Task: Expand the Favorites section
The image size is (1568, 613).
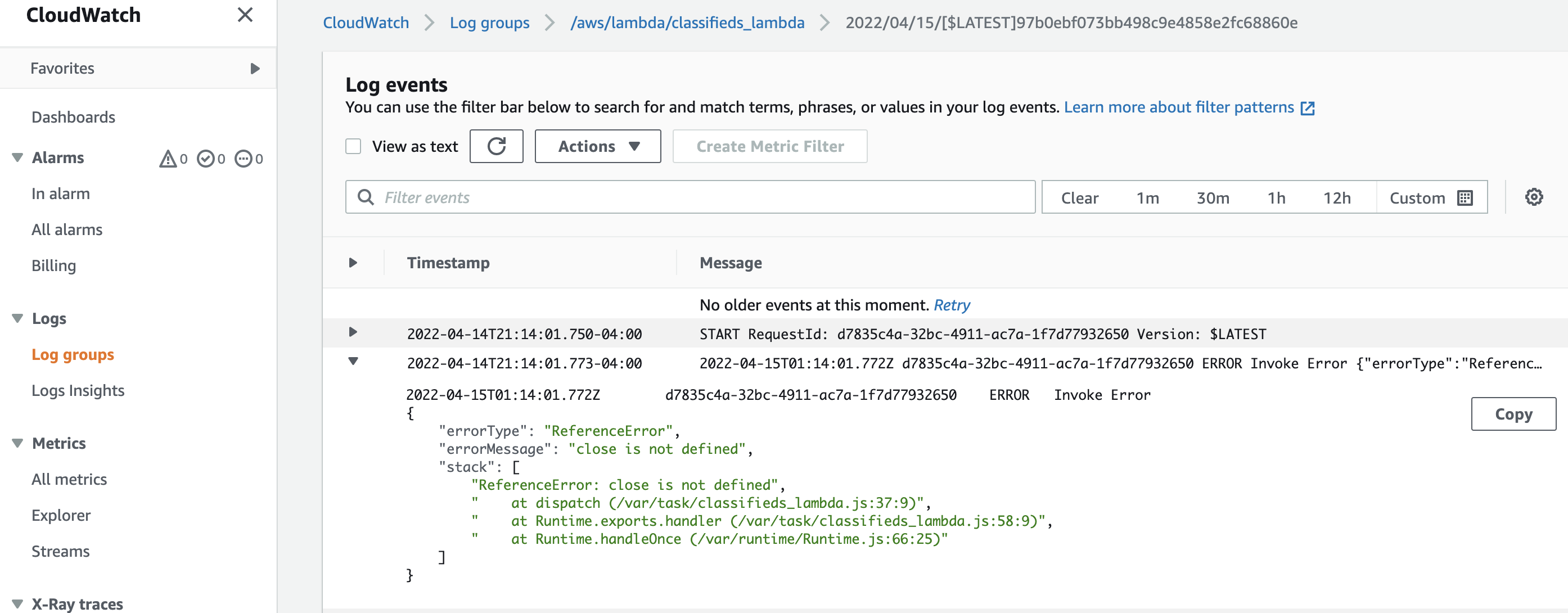Action: 254,68
